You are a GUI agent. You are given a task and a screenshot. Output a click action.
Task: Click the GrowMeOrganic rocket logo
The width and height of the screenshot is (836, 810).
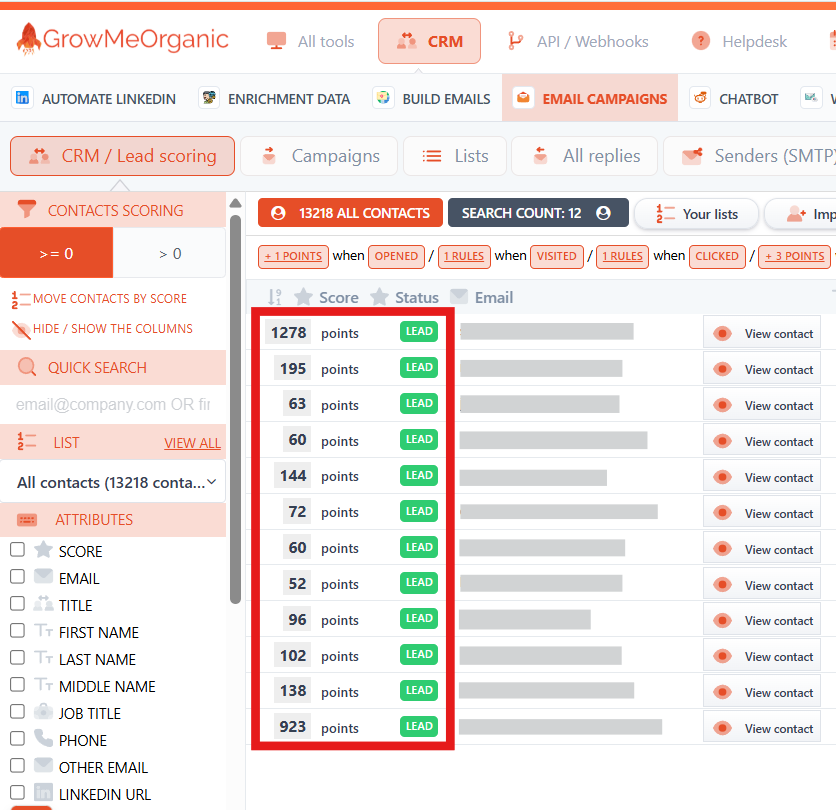pos(28,39)
